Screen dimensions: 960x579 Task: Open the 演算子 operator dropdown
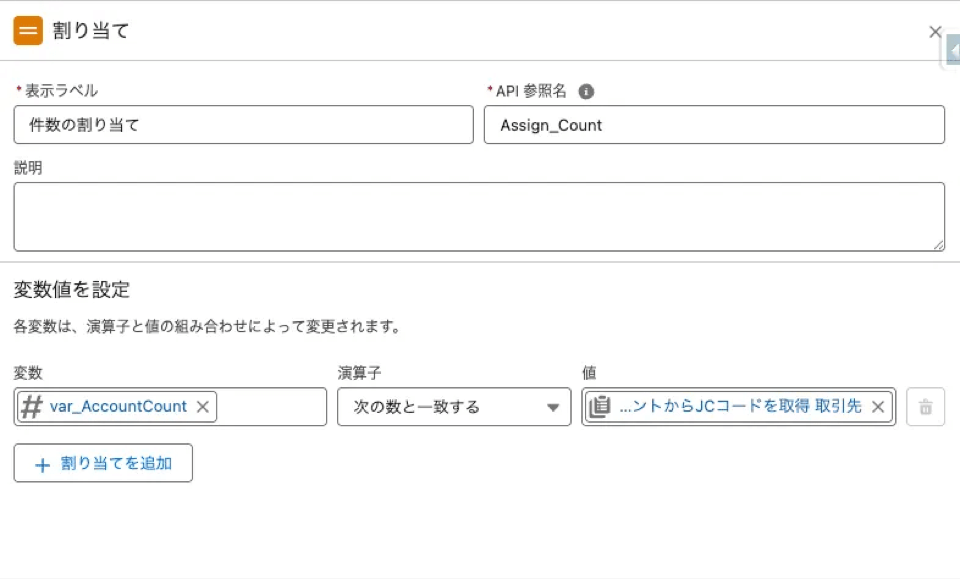tap(454, 406)
